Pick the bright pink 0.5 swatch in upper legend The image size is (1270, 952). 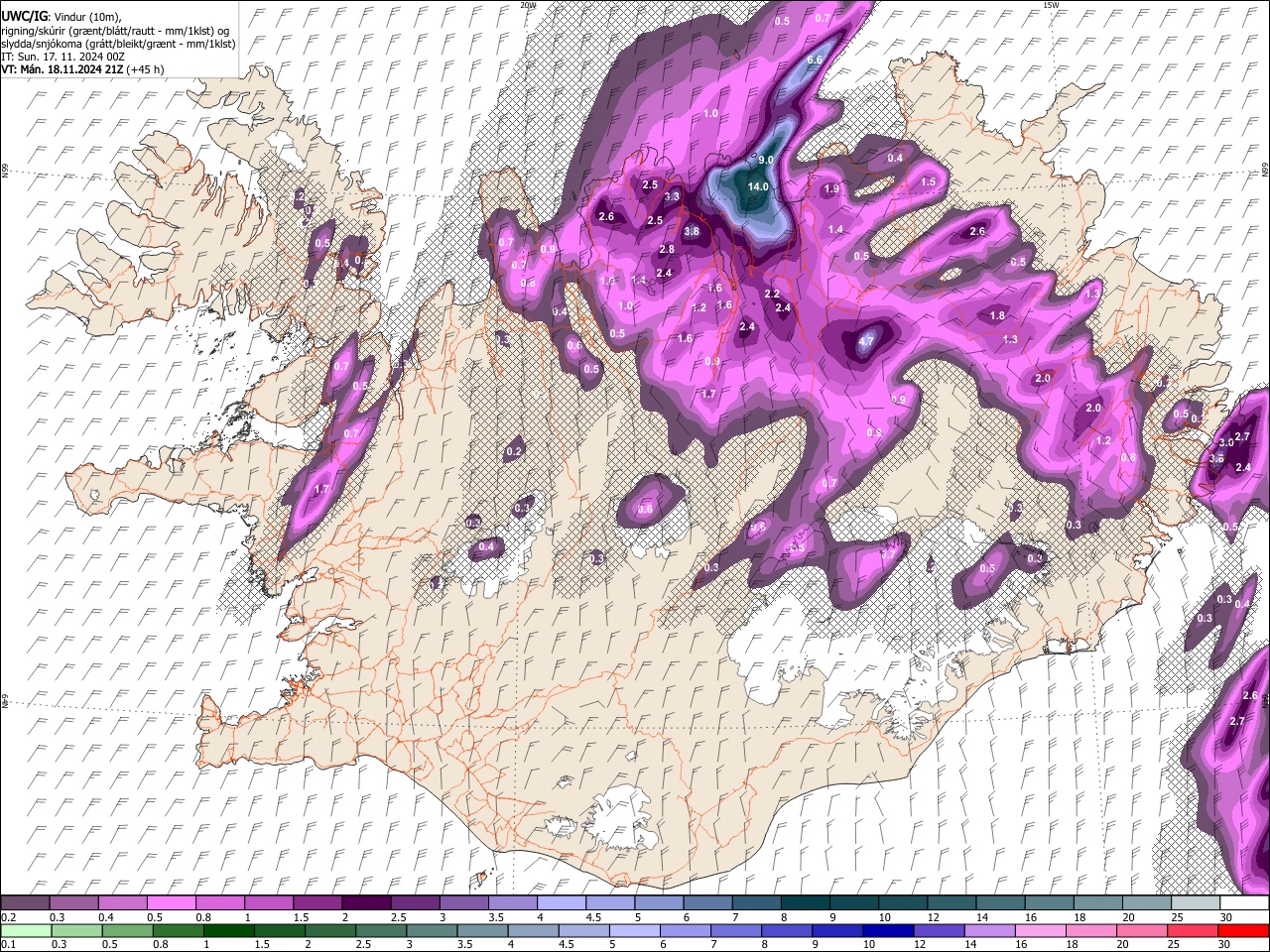(x=173, y=903)
